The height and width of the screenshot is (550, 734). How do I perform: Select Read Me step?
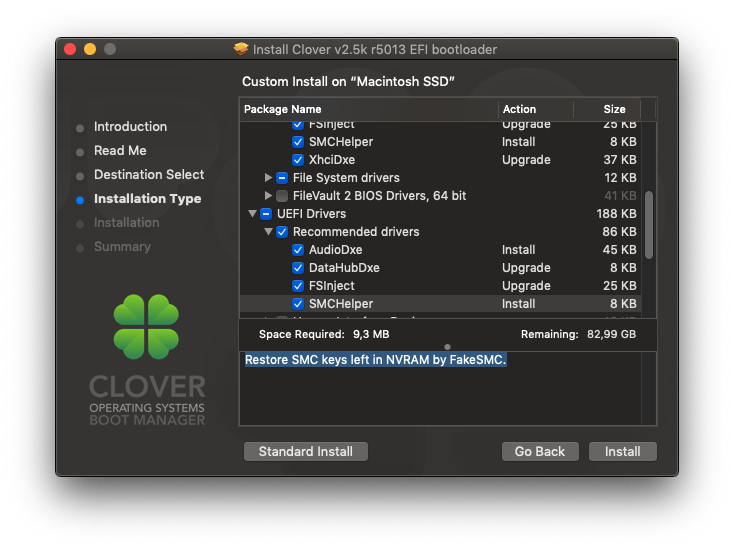(120, 150)
